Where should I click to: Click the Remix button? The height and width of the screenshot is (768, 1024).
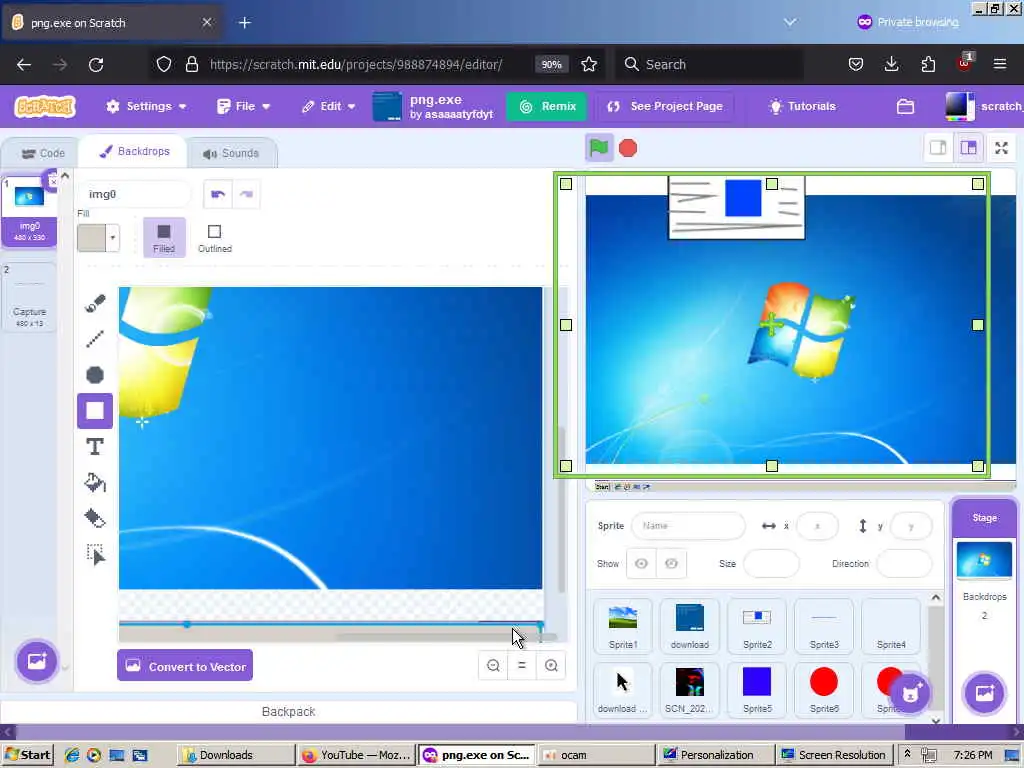(x=547, y=106)
